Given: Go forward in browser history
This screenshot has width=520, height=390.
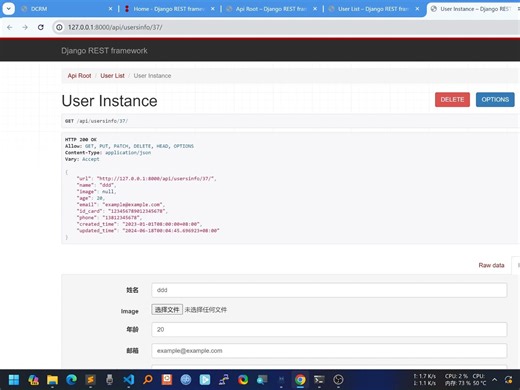Looking at the screenshot, I should pos(25,27).
